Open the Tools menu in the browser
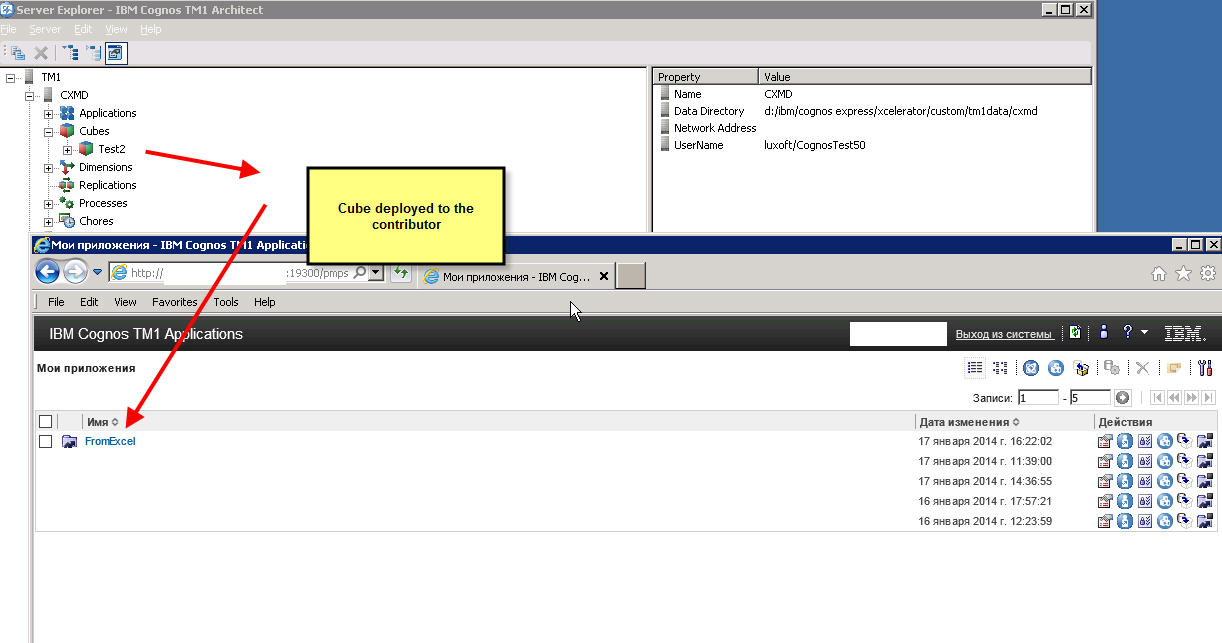 coord(226,302)
